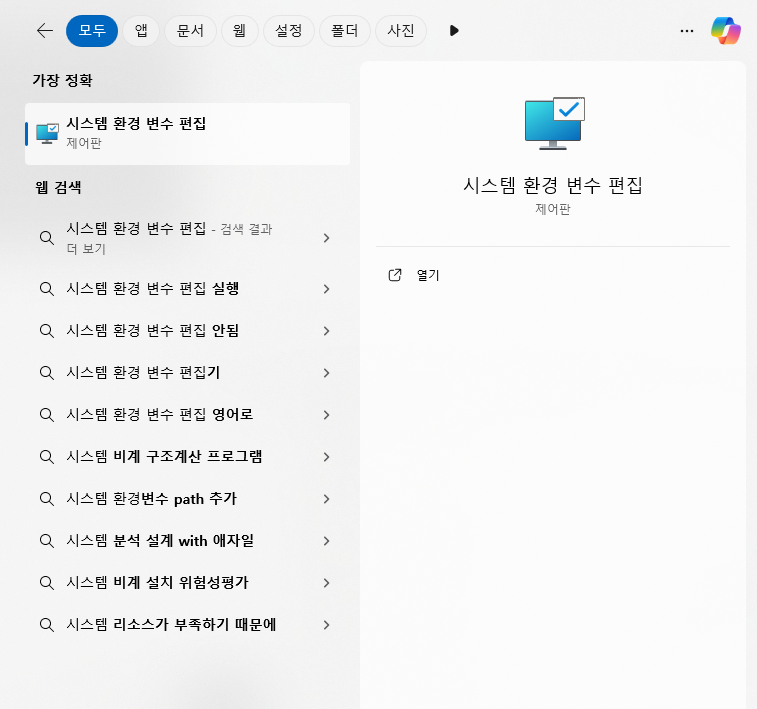Click search icon beside 시스템 리소스가 부족하기 때문에
The height and width of the screenshot is (709, 757).
(x=47, y=625)
